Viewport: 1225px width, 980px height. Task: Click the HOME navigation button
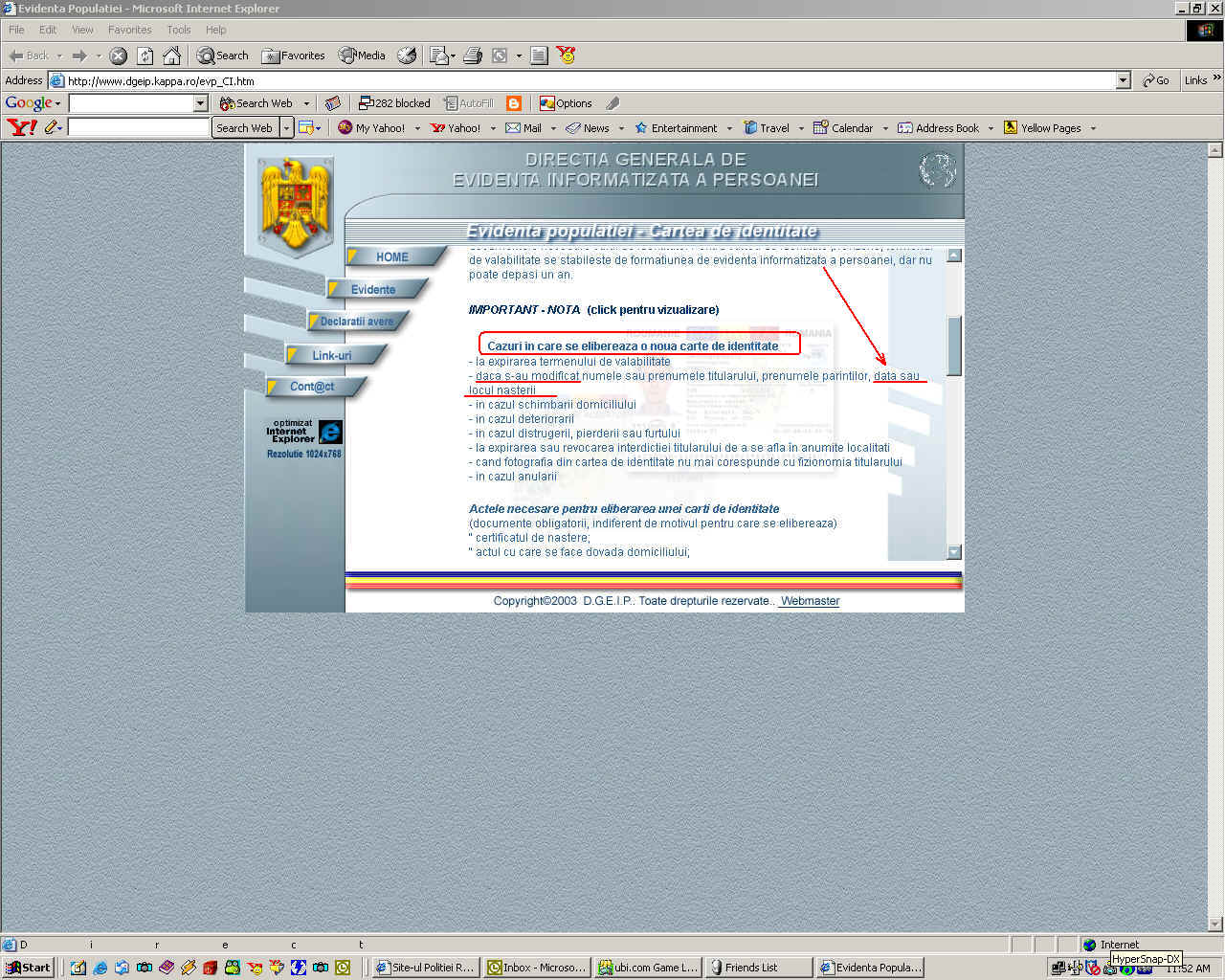point(391,256)
